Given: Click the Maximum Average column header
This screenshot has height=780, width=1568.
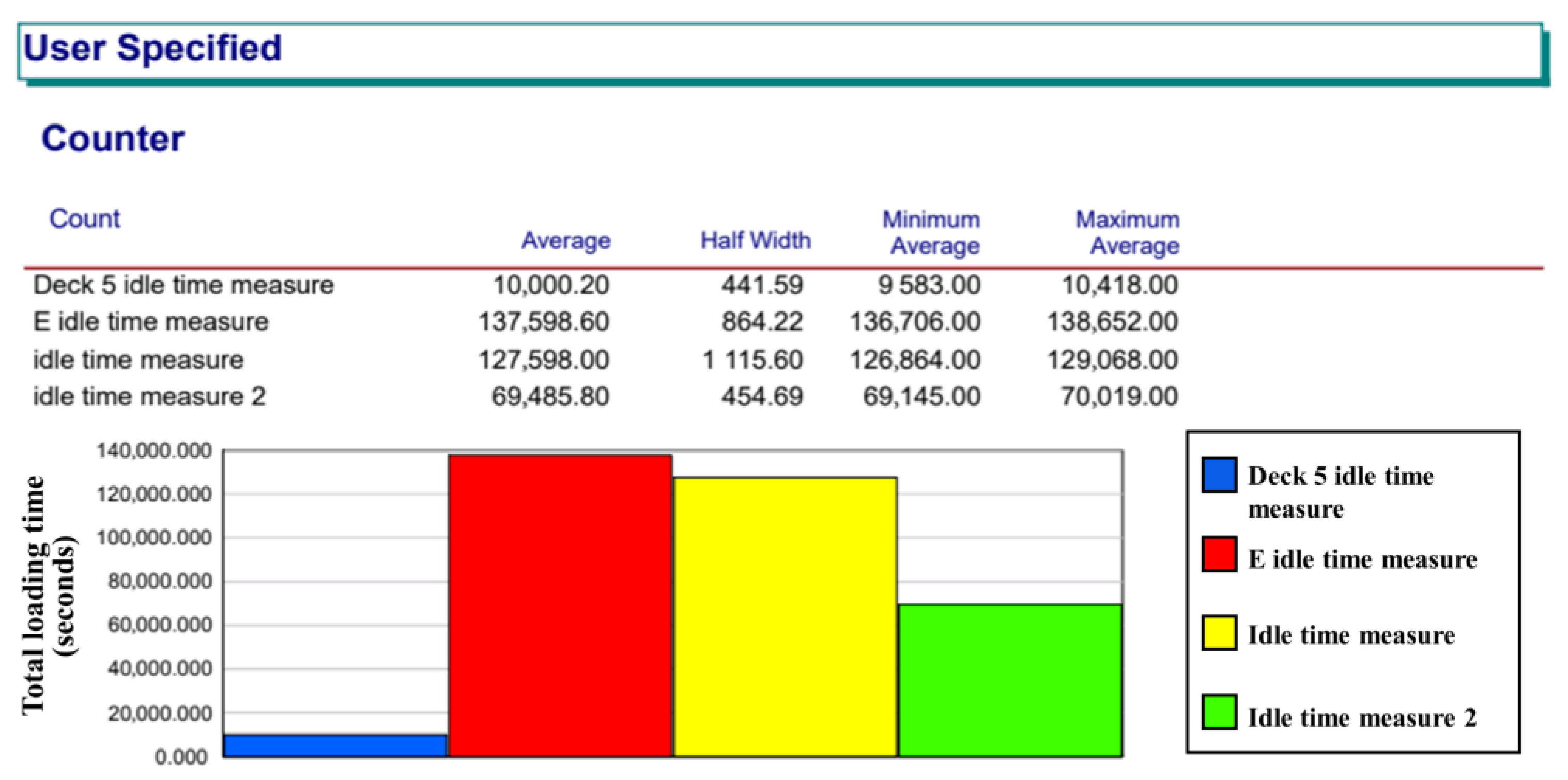Looking at the screenshot, I should tap(1128, 232).
